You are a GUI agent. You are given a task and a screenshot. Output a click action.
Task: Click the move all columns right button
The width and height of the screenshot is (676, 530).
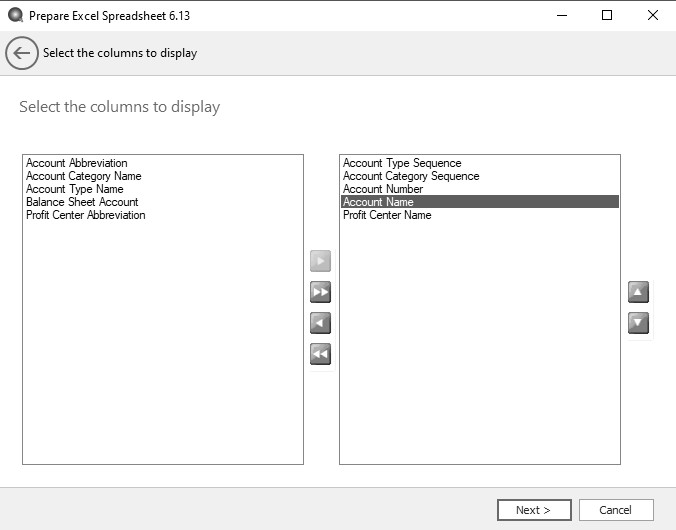[320, 292]
